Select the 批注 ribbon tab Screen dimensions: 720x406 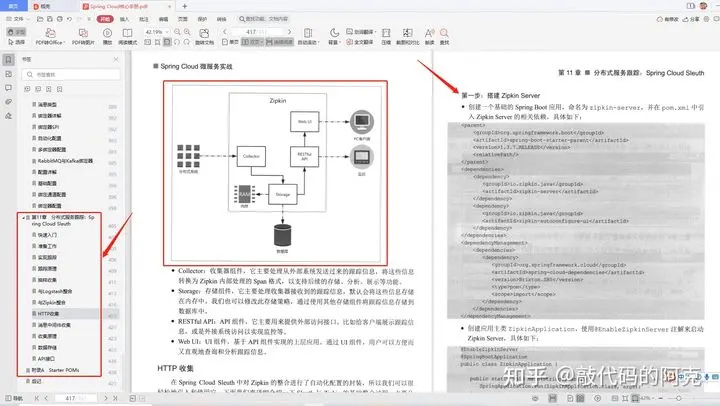(144, 19)
